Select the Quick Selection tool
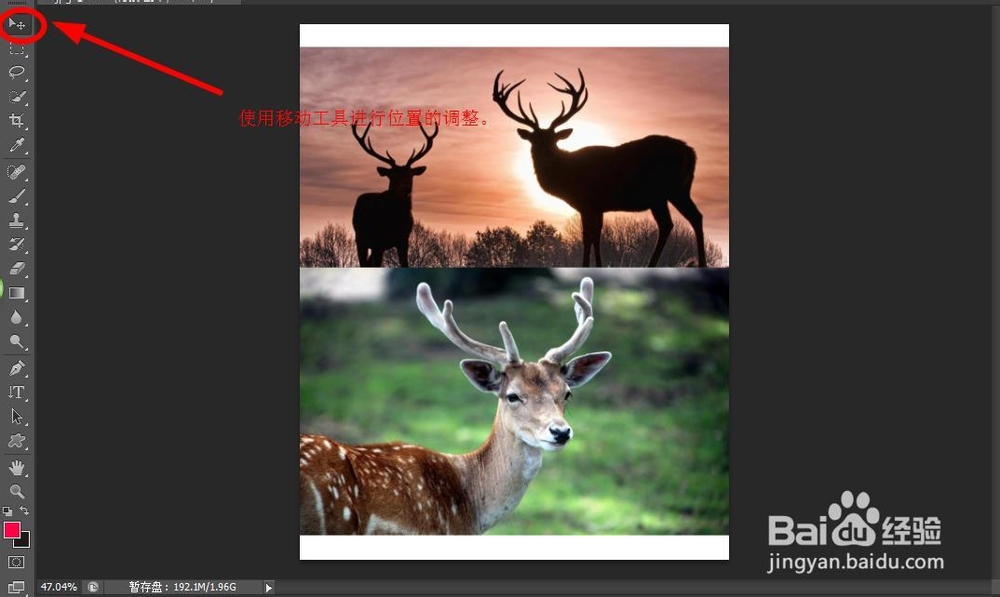The width and height of the screenshot is (1000, 597). pyautogui.click(x=17, y=97)
